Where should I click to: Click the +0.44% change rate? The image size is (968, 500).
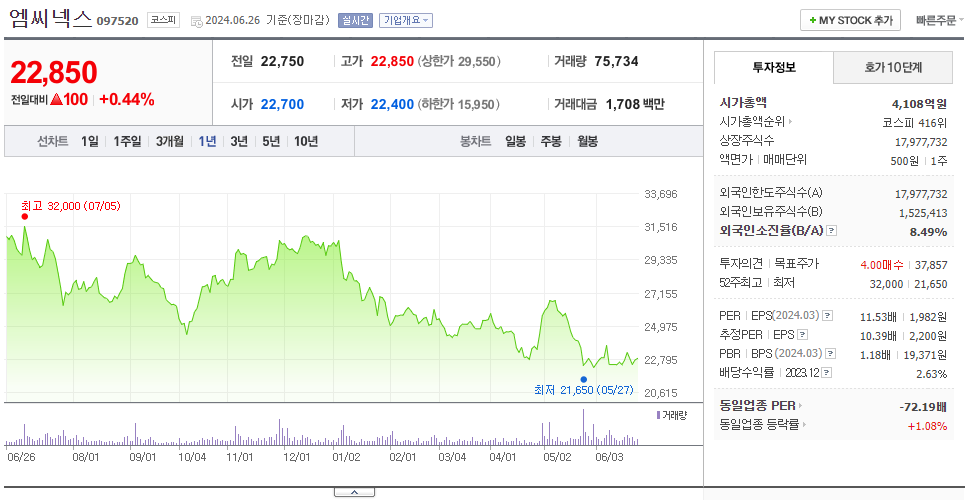(x=127, y=99)
